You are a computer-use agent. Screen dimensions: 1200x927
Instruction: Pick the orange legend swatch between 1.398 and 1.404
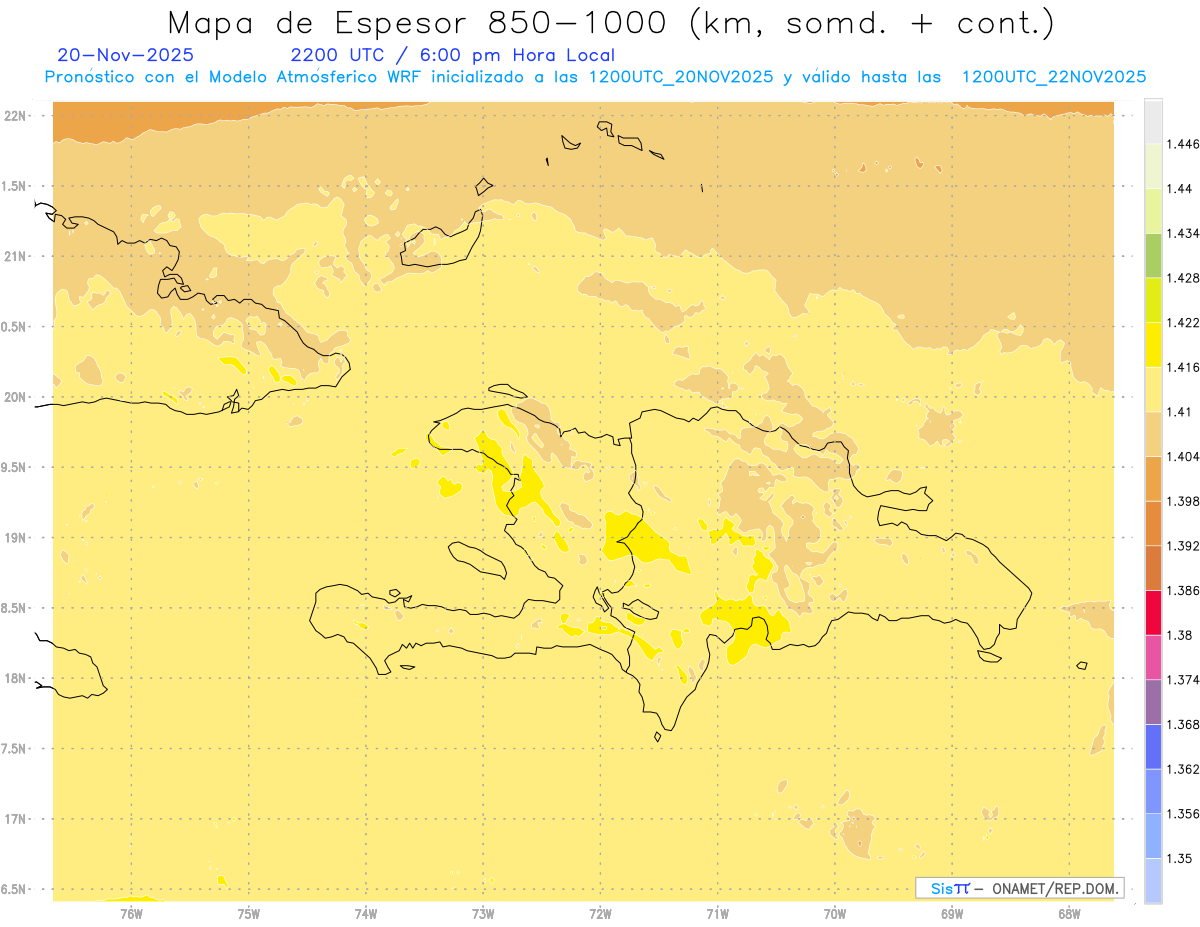pos(1153,479)
